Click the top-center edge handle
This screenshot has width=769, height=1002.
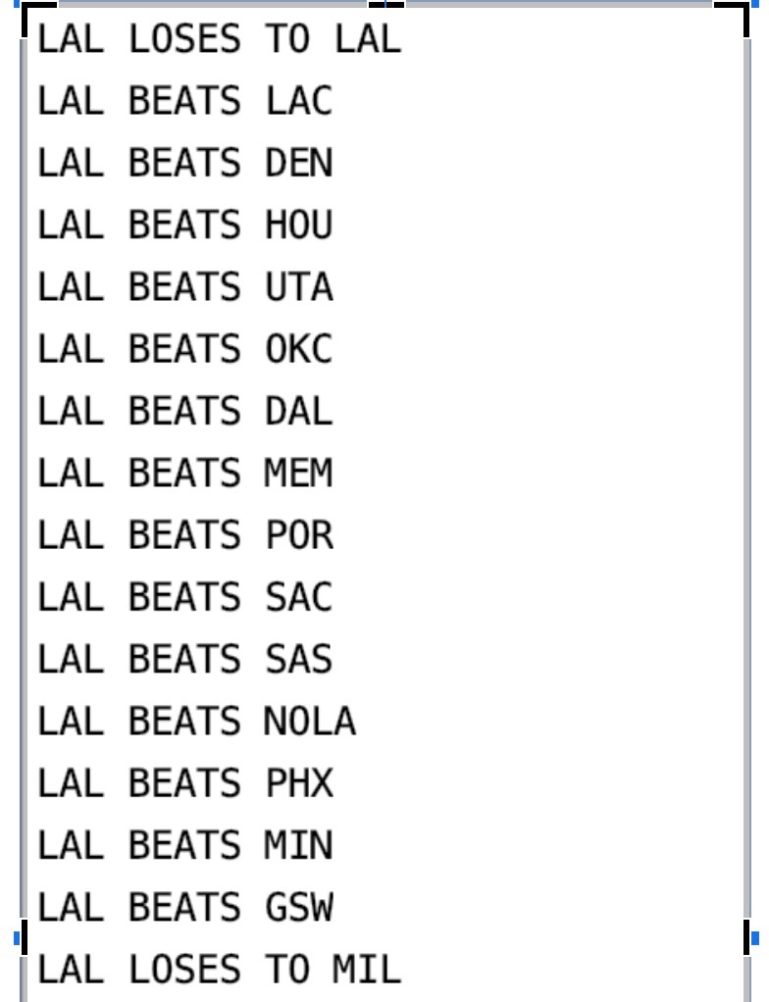click(386, 4)
